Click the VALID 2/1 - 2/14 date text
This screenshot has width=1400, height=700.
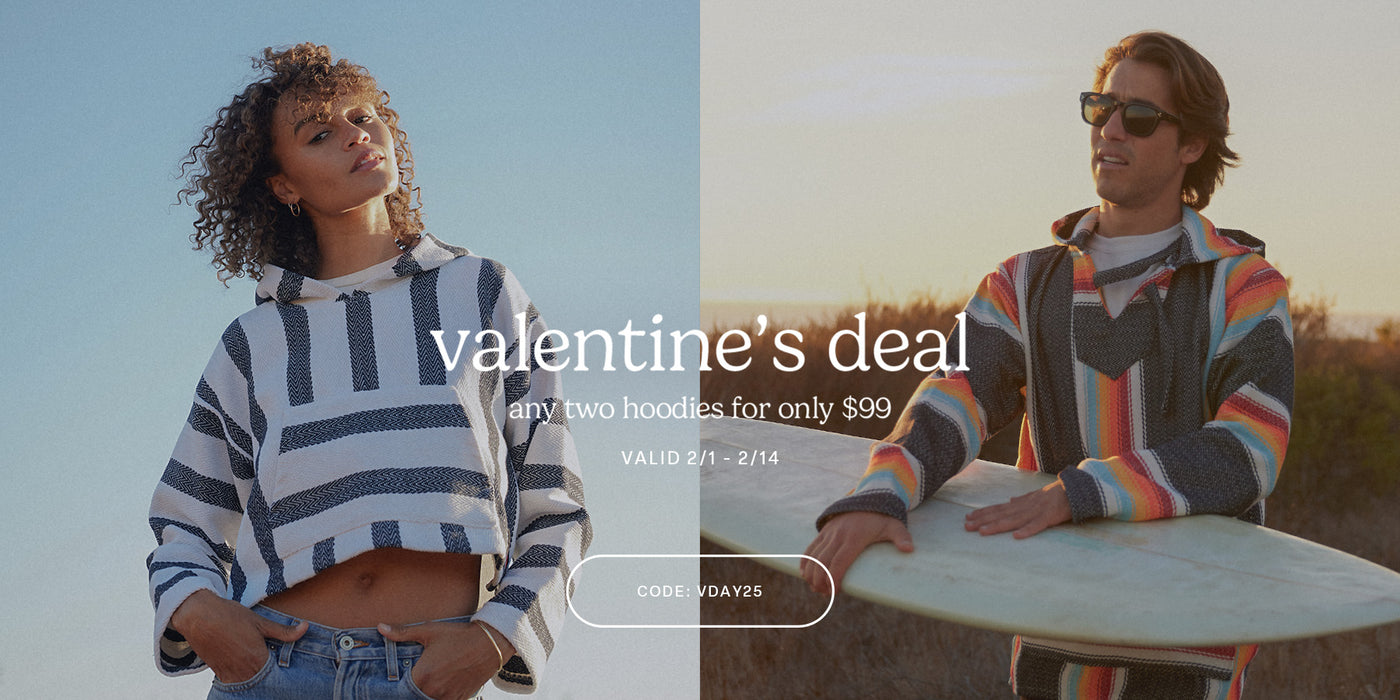coord(700,458)
